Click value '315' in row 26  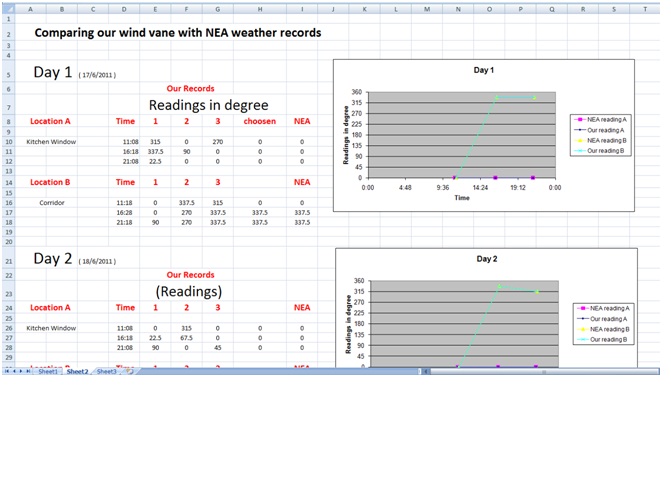(x=187, y=328)
